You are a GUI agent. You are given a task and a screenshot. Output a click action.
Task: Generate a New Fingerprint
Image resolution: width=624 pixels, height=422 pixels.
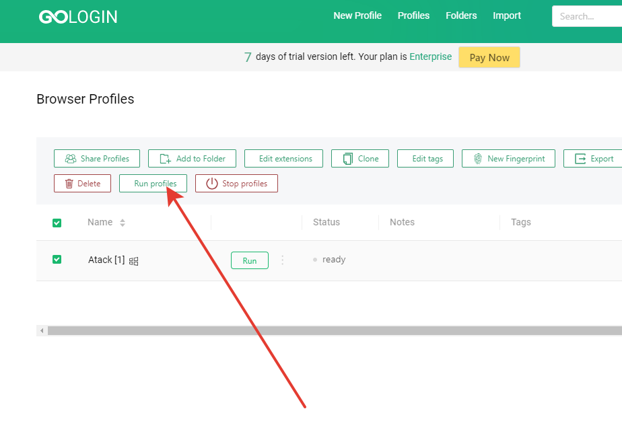pyautogui.click(x=508, y=158)
